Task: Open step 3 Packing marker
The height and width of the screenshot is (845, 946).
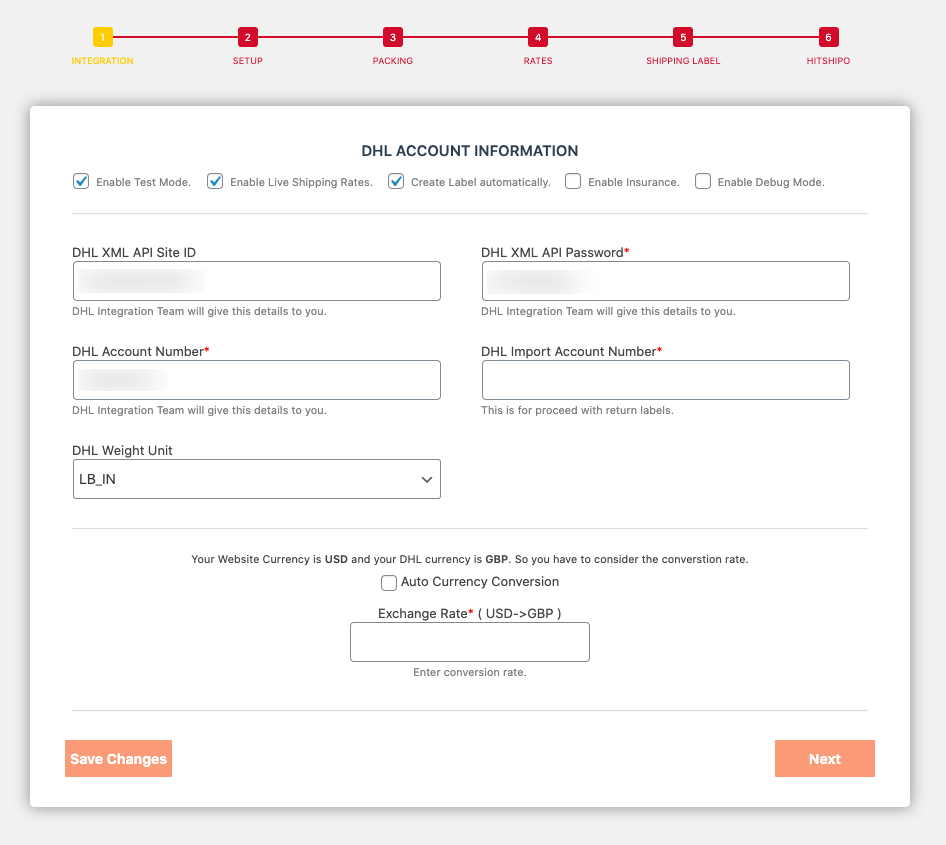Action: [393, 38]
